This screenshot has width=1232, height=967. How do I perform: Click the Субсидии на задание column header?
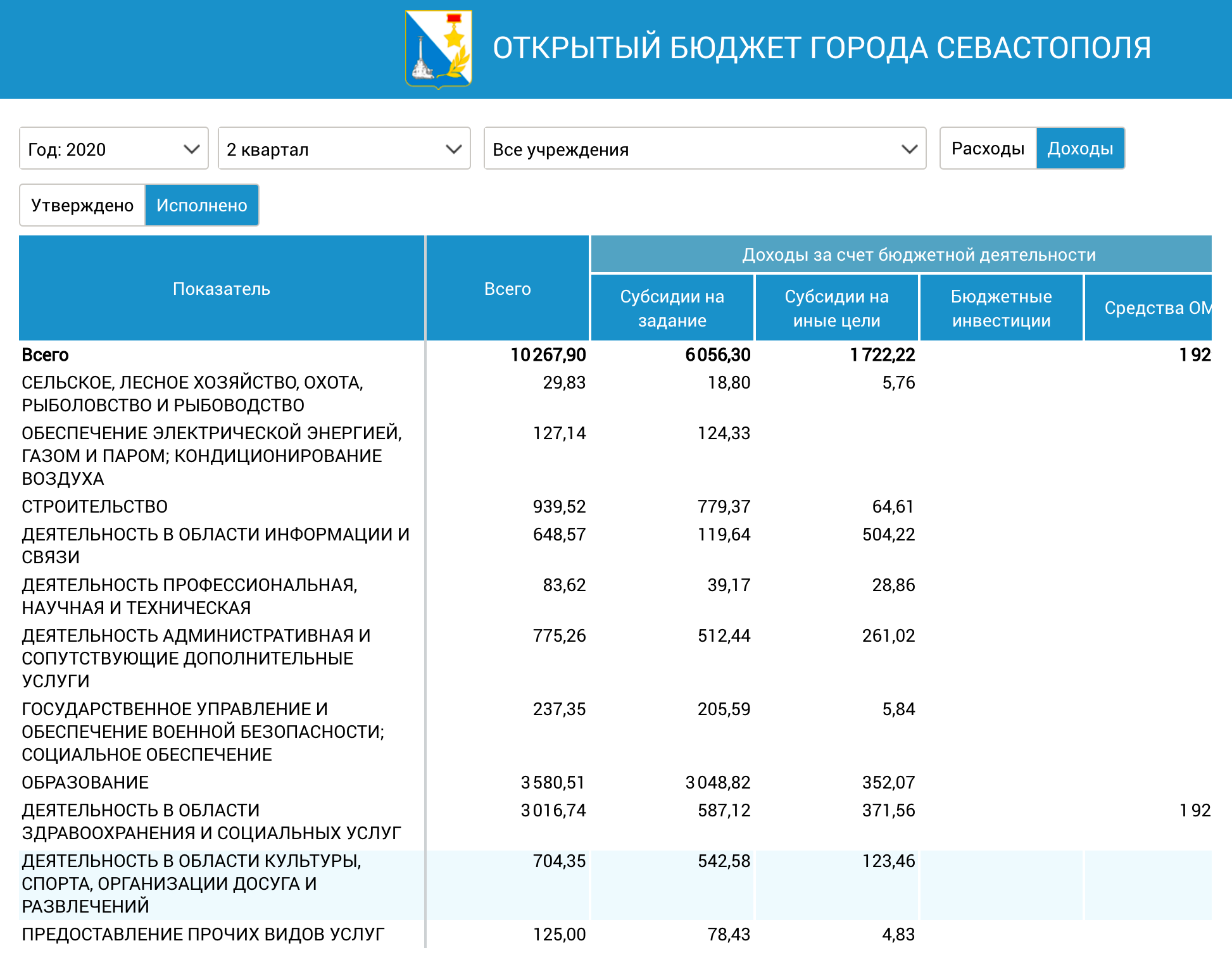(672, 308)
